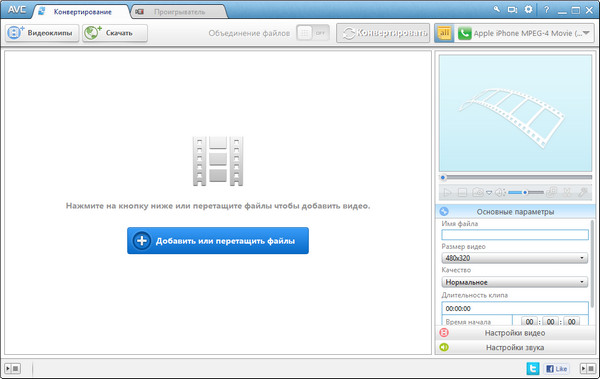Click the blue icon next to Основные параметры
The image size is (600, 379).
click(444, 211)
